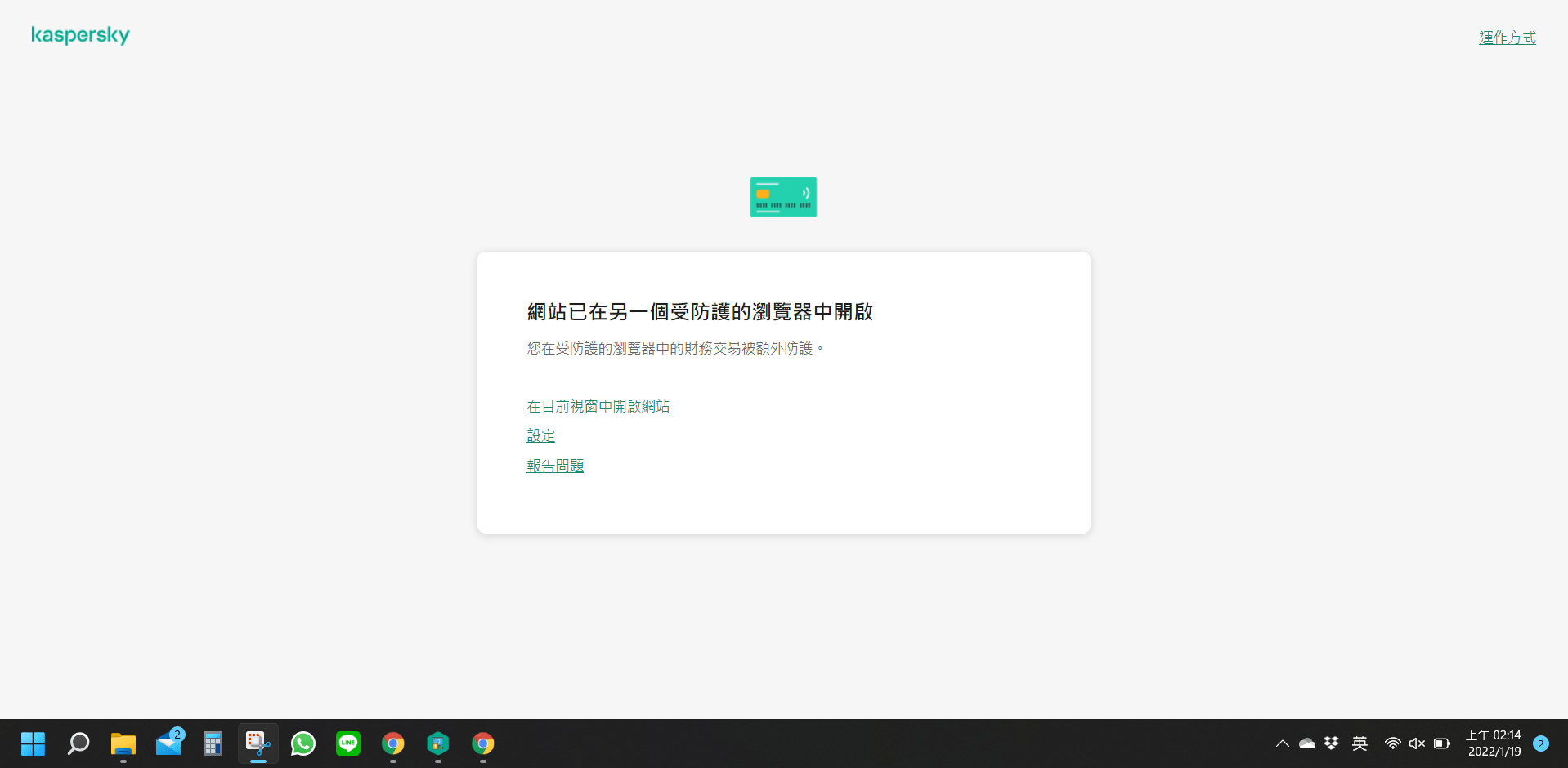Launch File Explorer from the taskbar
The width and height of the screenshot is (1568, 768).
click(123, 743)
